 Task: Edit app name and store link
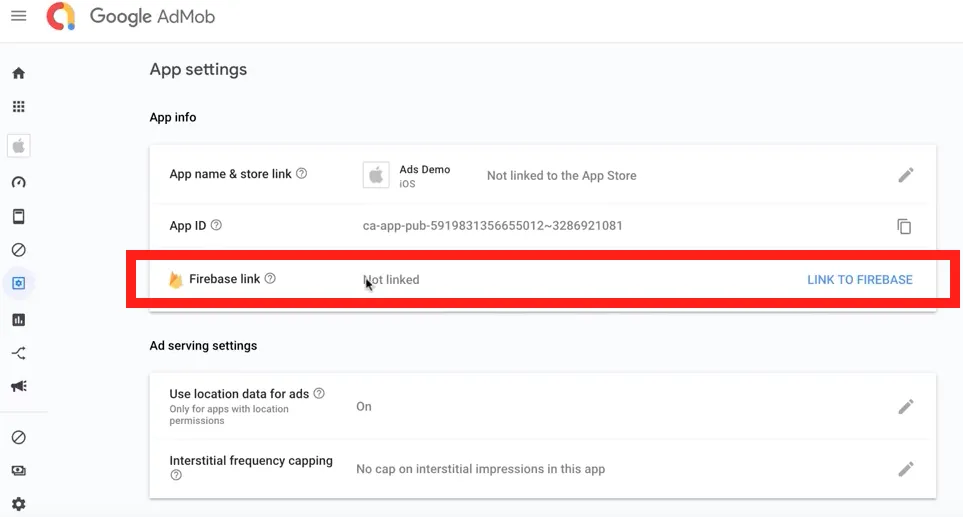tap(905, 175)
